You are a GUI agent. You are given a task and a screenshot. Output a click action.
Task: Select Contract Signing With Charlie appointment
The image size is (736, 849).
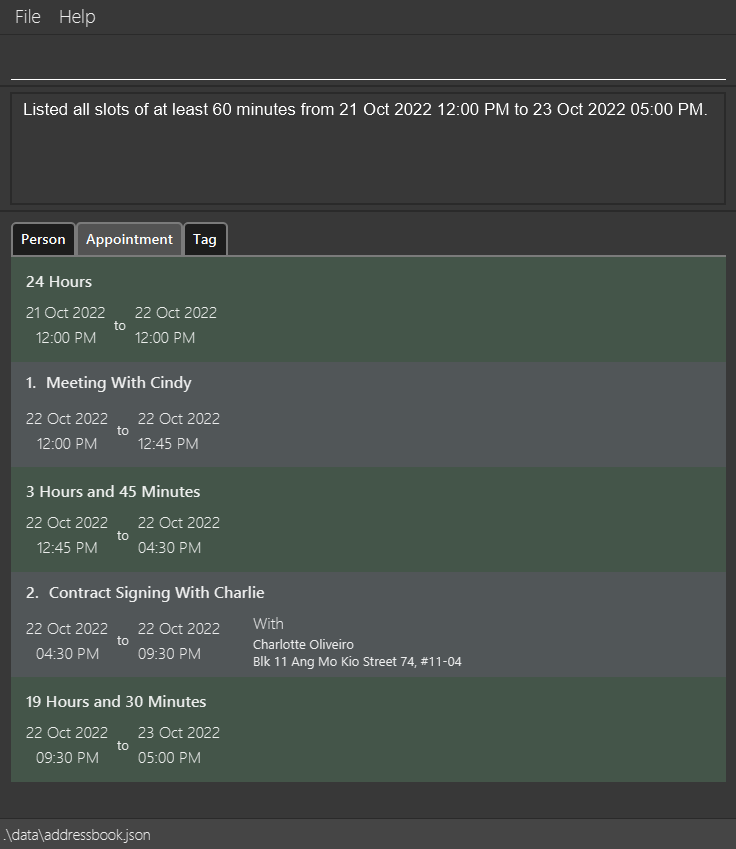[x=368, y=625]
